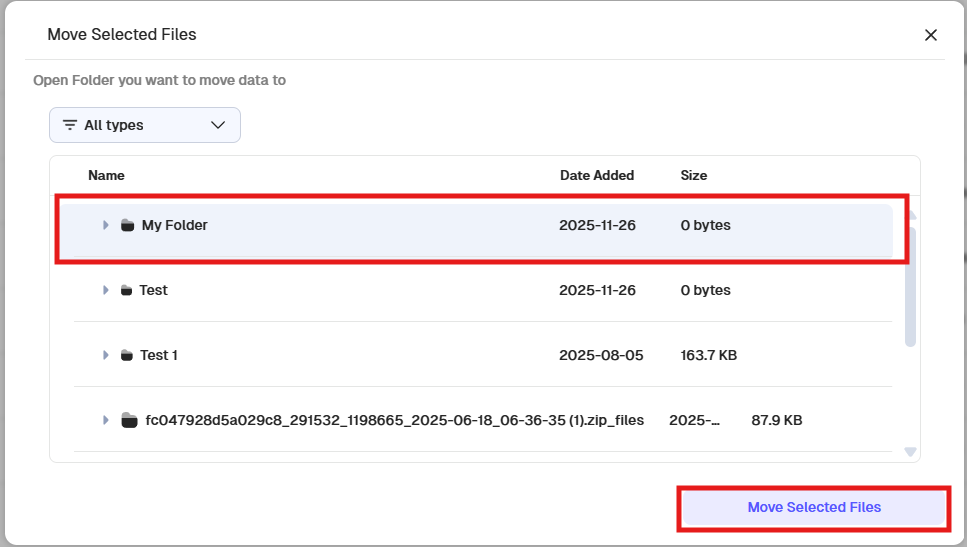Image resolution: width=967 pixels, height=547 pixels.
Task: Click the My Folder folder icon
Action: click(x=127, y=226)
